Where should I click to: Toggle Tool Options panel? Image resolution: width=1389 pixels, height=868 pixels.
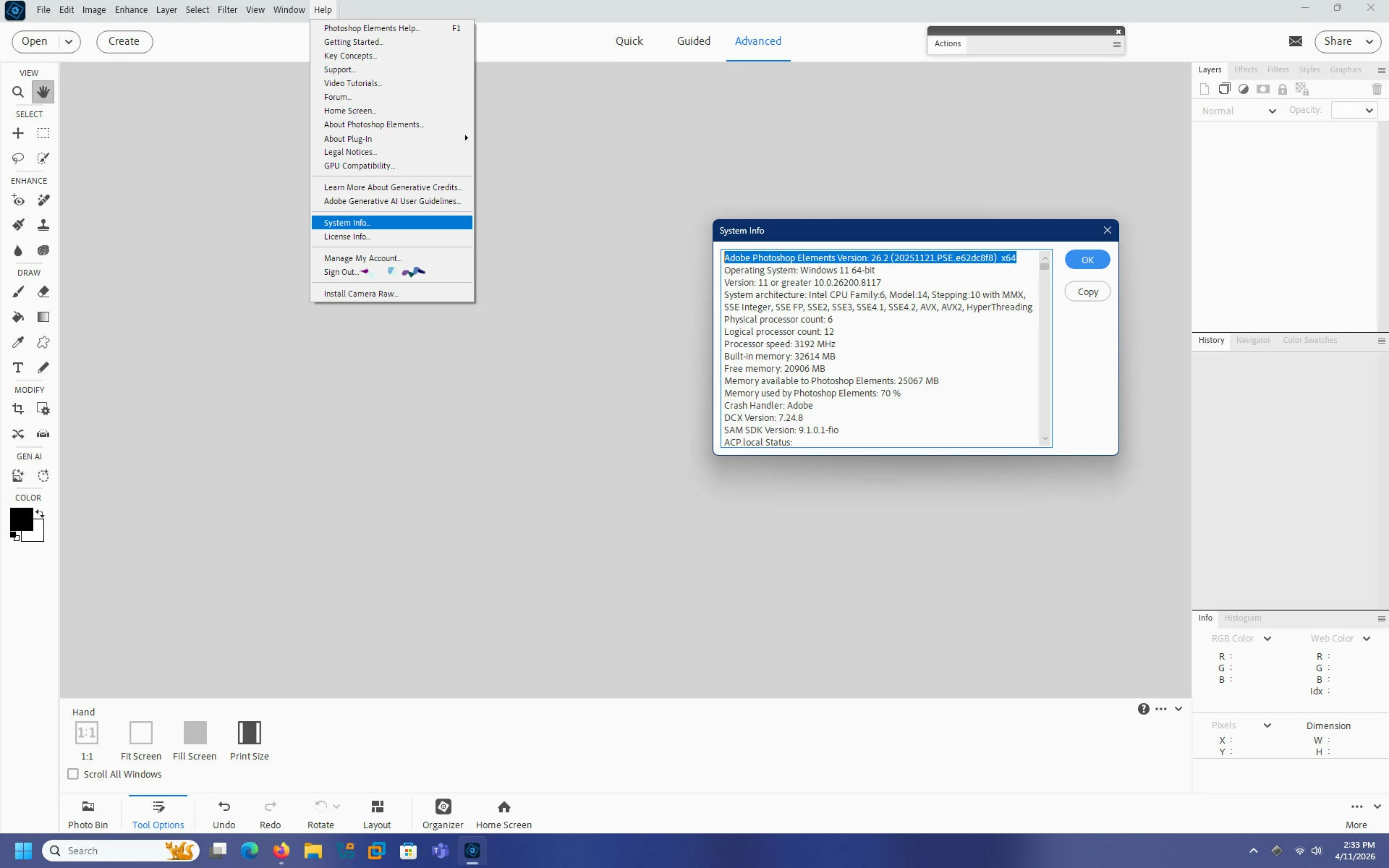(x=158, y=813)
